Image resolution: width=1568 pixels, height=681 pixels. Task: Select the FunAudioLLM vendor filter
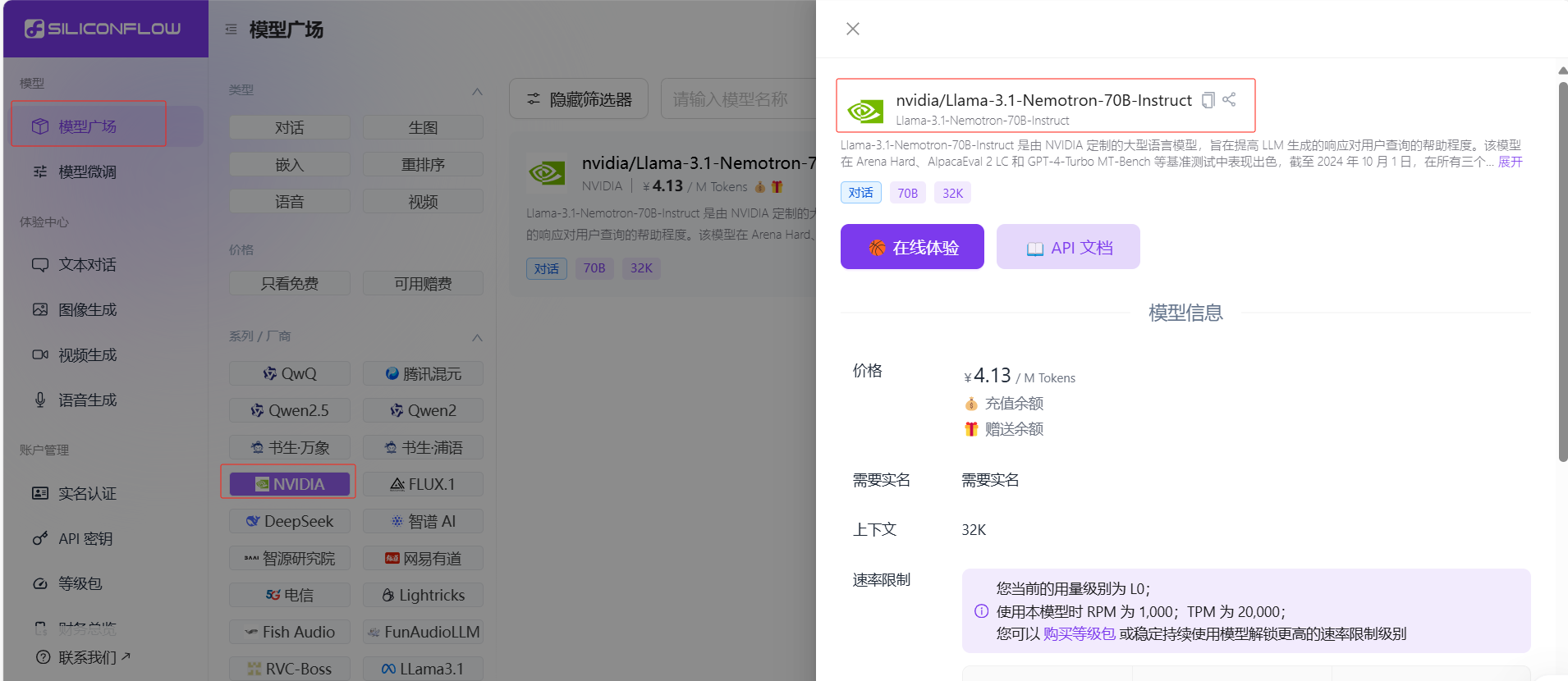click(423, 632)
